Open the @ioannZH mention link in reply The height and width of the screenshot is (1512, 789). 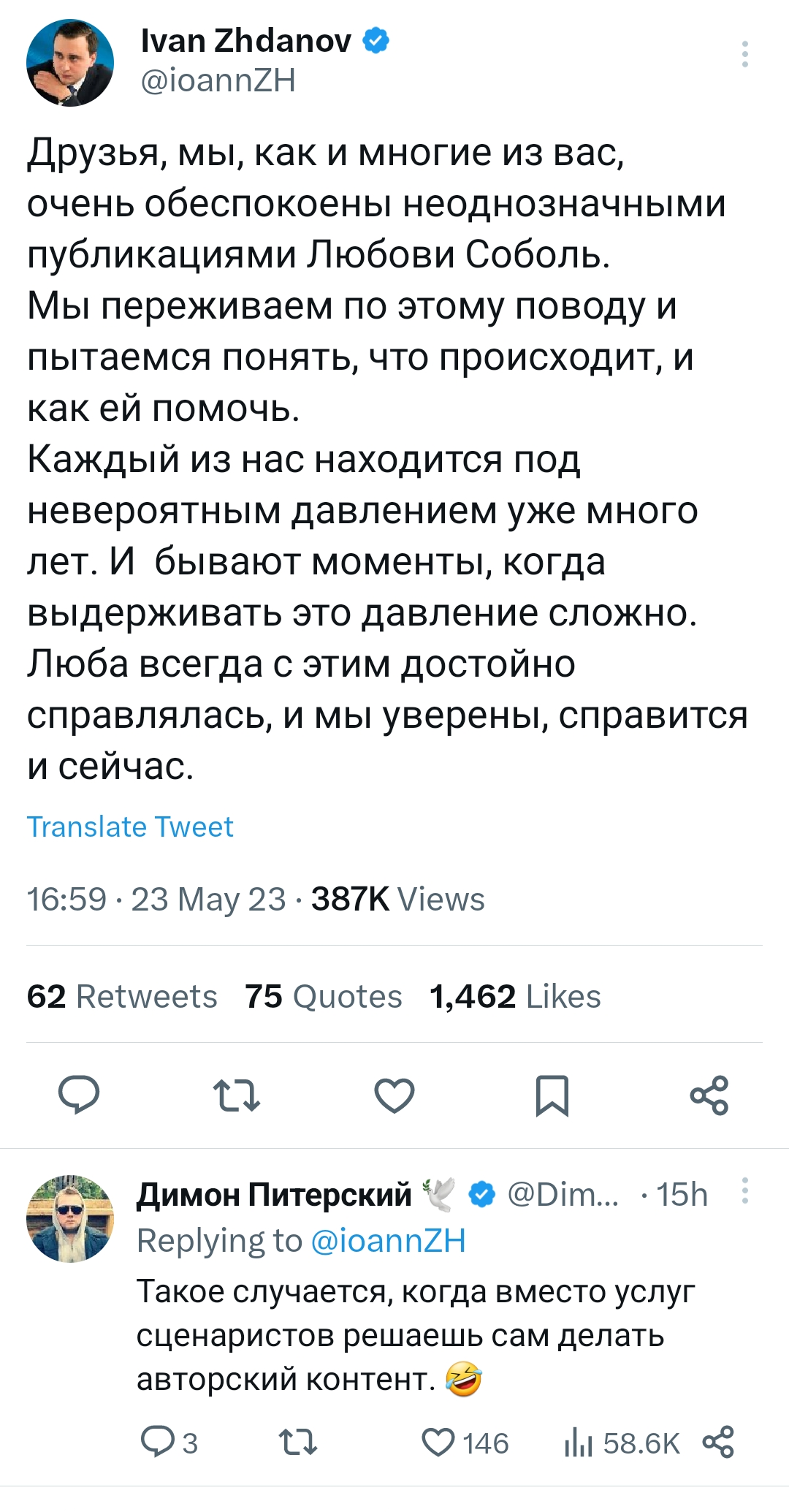click(389, 1240)
